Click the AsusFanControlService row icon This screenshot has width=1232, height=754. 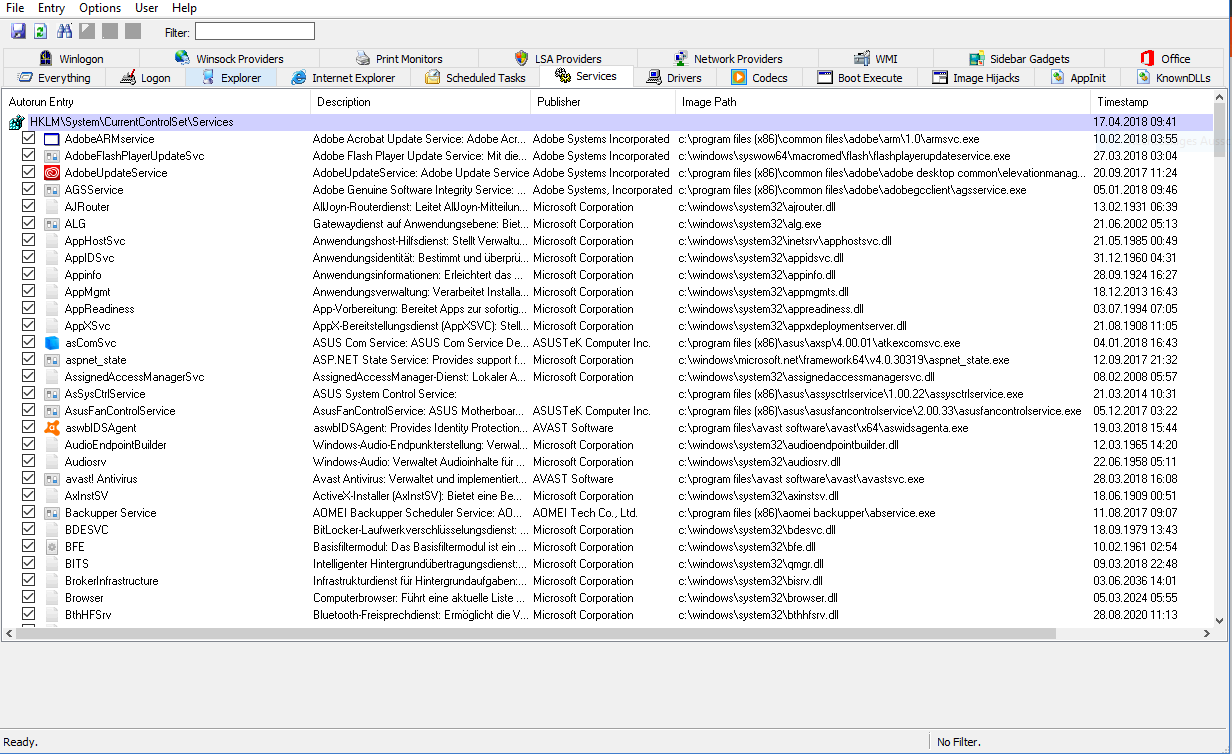[52, 411]
